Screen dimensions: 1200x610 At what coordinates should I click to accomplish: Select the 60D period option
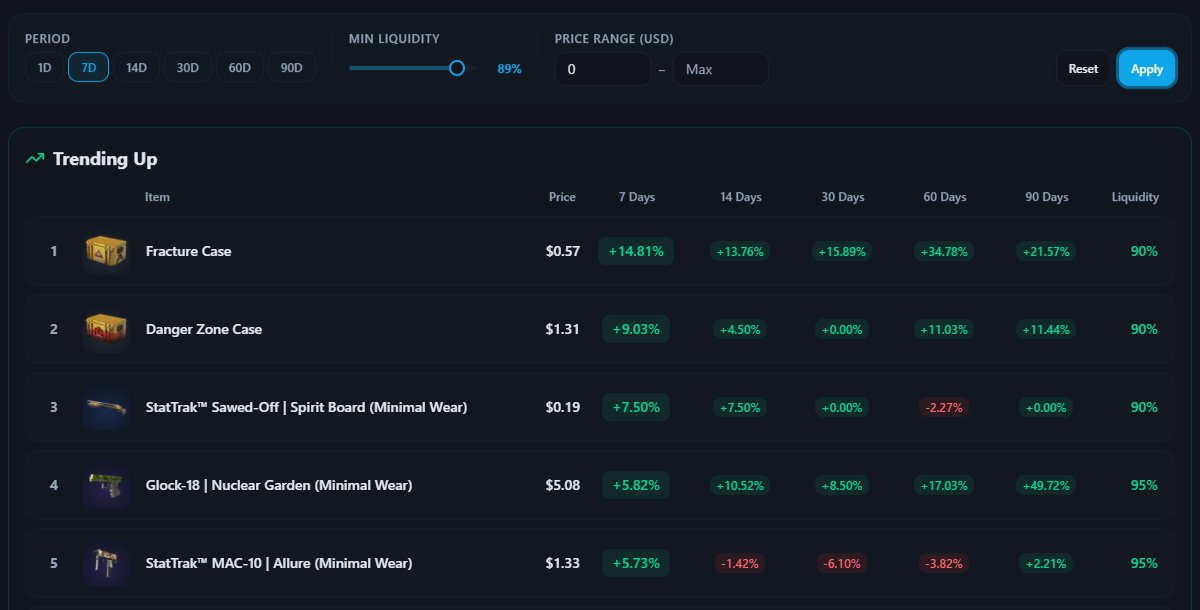point(239,67)
